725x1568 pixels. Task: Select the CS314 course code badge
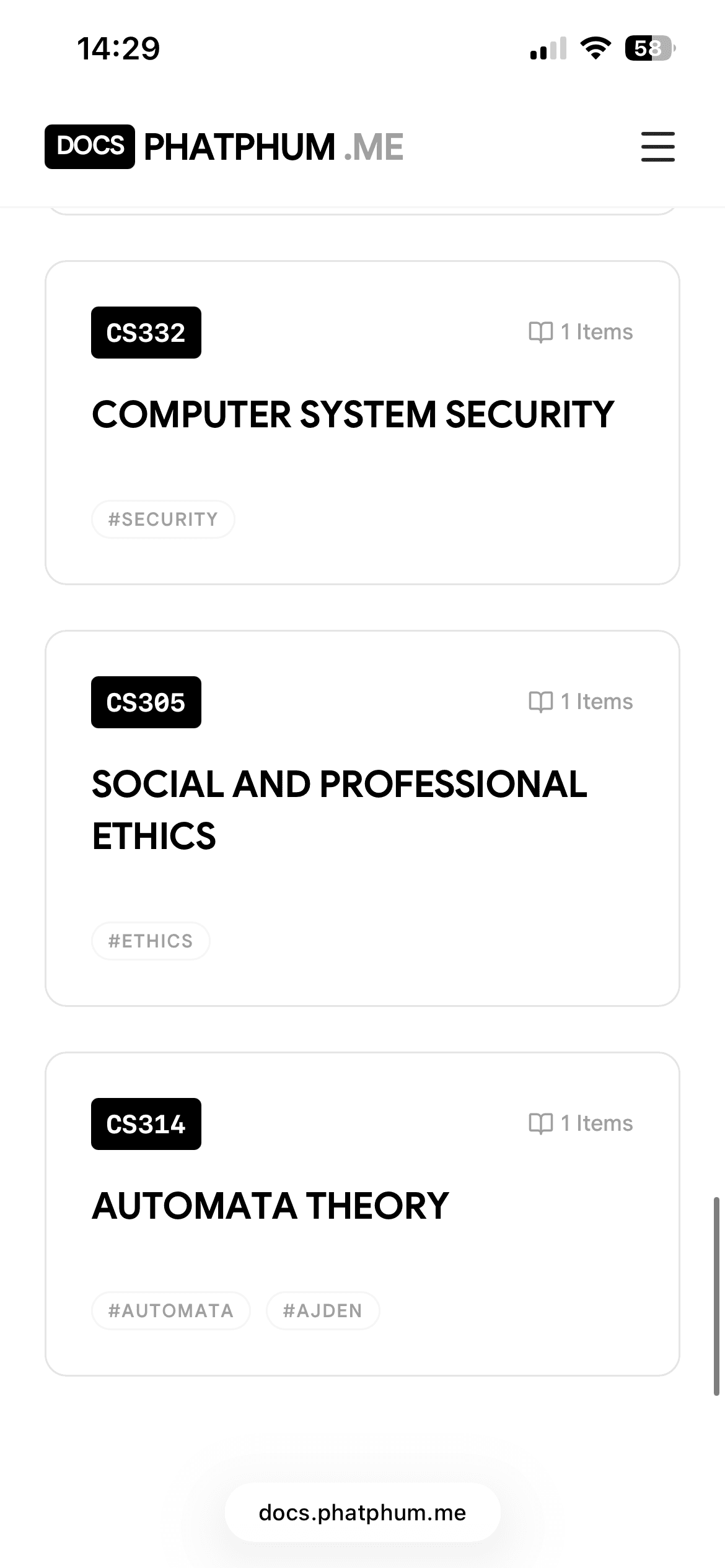coord(146,1124)
